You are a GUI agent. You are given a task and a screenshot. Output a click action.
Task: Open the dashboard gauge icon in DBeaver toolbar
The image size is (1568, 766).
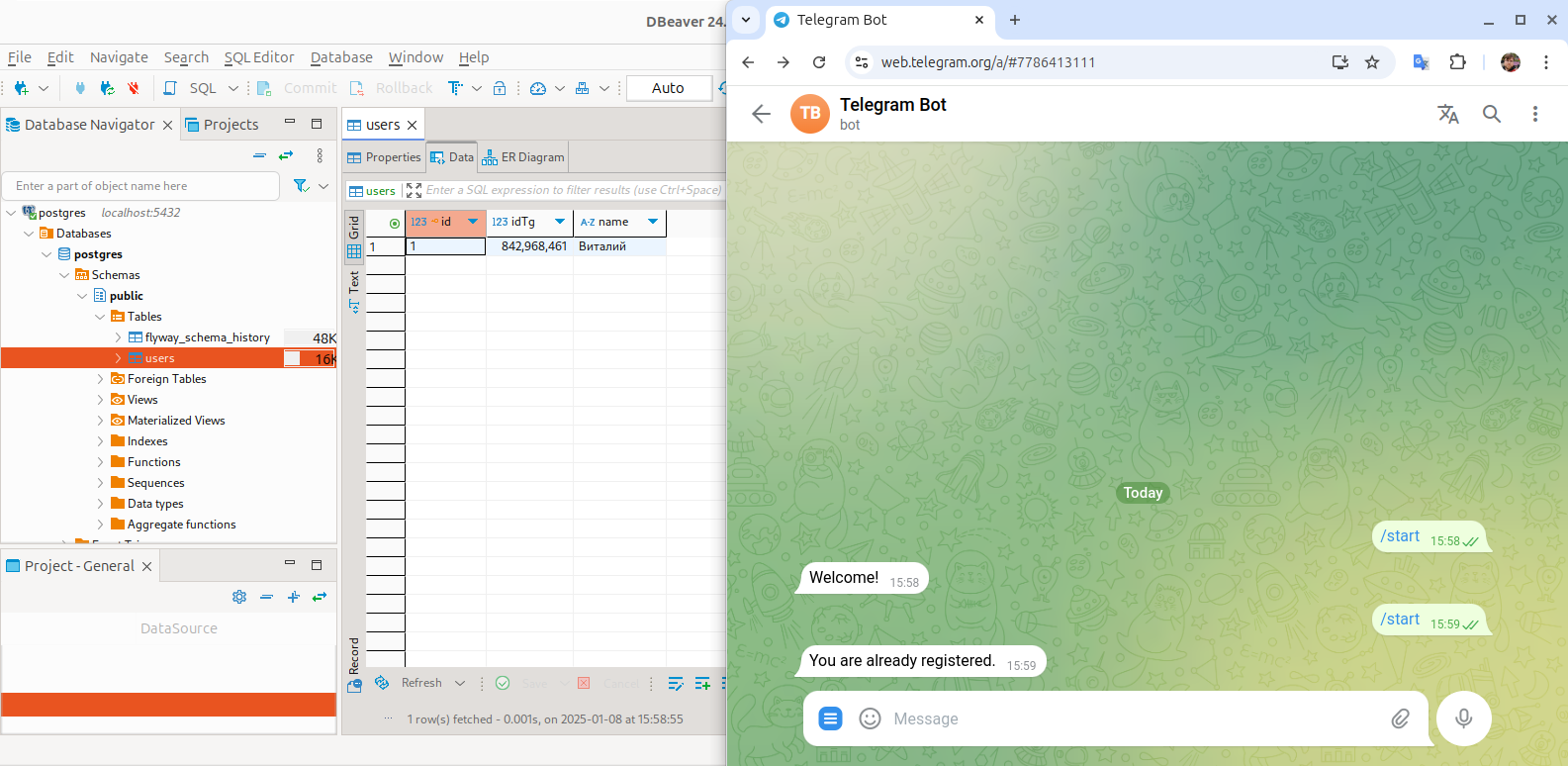pyautogui.click(x=538, y=88)
